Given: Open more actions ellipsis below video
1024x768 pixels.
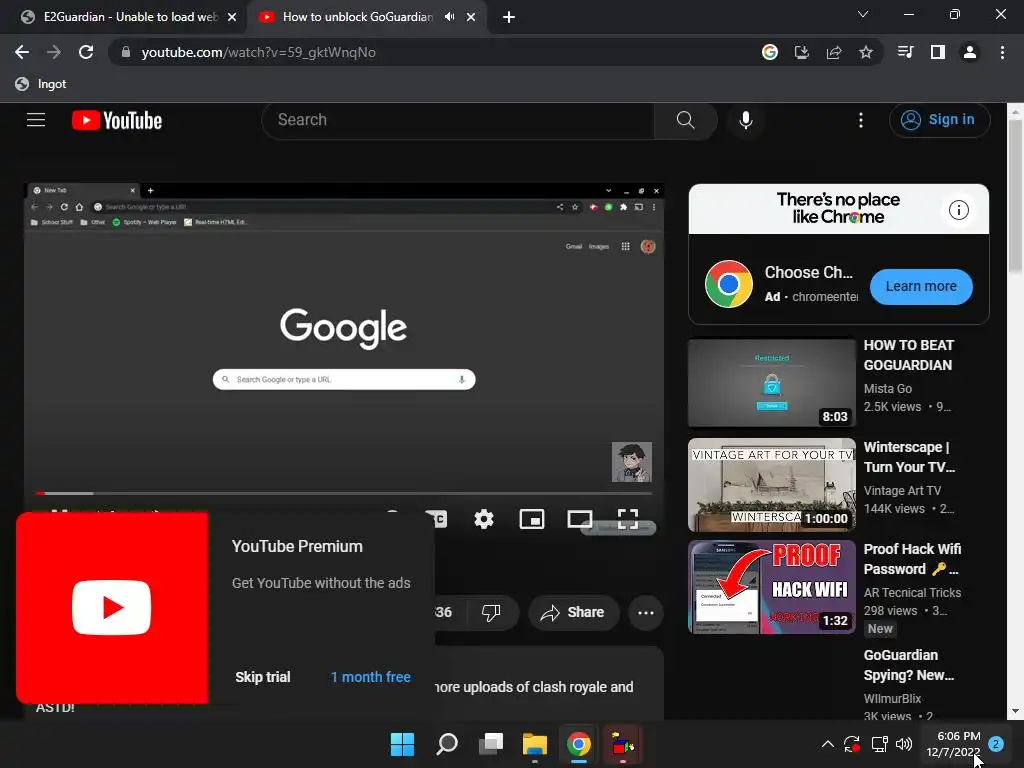Looking at the screenshot, I should [x=646, y=613].
